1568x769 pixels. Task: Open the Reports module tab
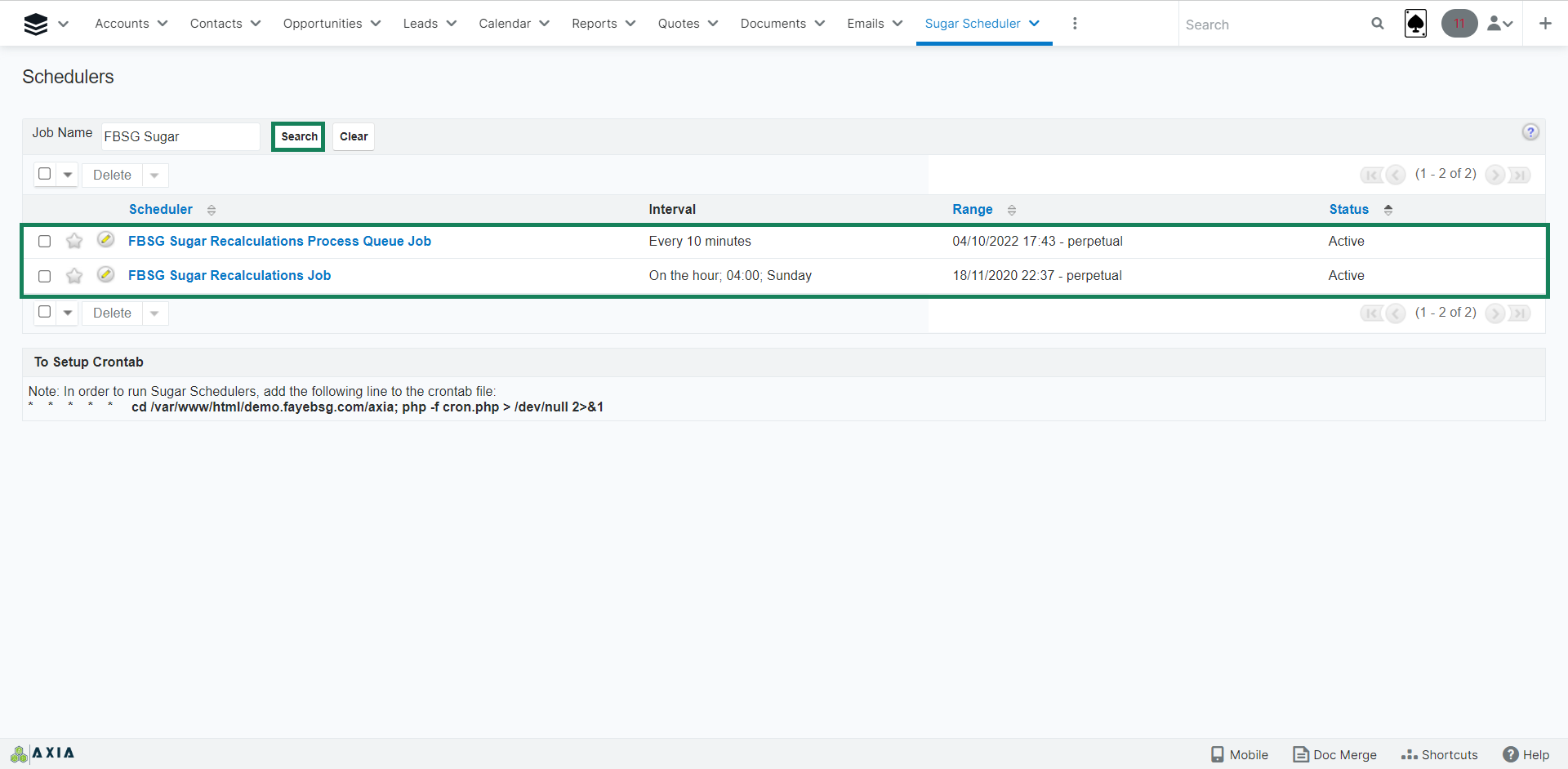pyautogui.click(x=595, y=24)
